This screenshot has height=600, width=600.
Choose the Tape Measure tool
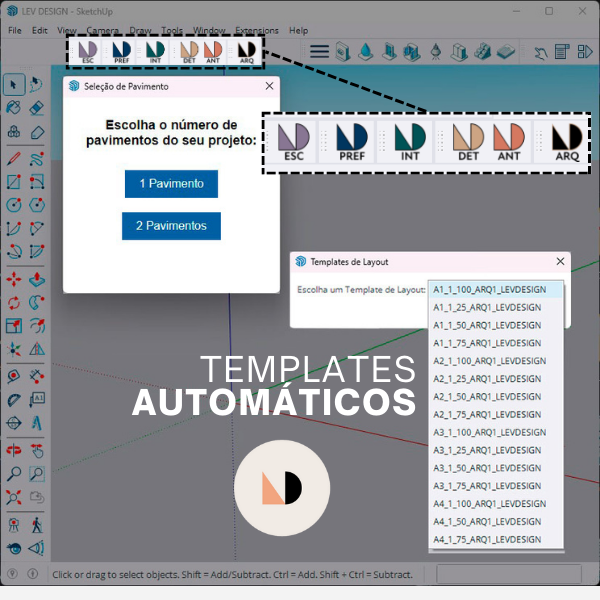pyautogui.click(x=14, y=376)
